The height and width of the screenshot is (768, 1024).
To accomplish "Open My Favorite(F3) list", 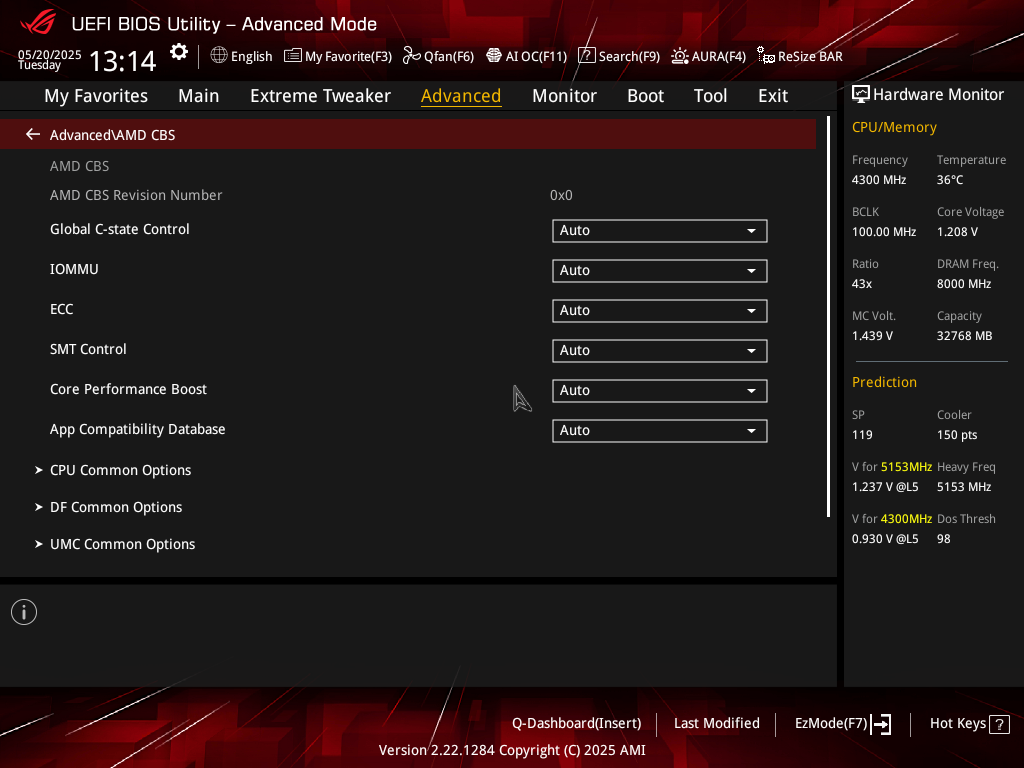I will (x=338, y=56).
